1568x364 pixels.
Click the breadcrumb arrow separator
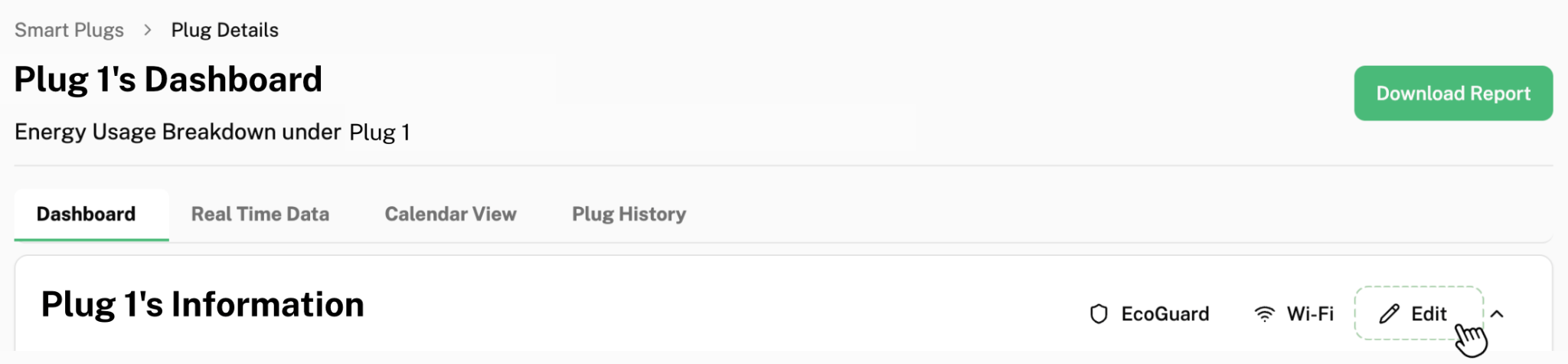(x=148, y=30)
